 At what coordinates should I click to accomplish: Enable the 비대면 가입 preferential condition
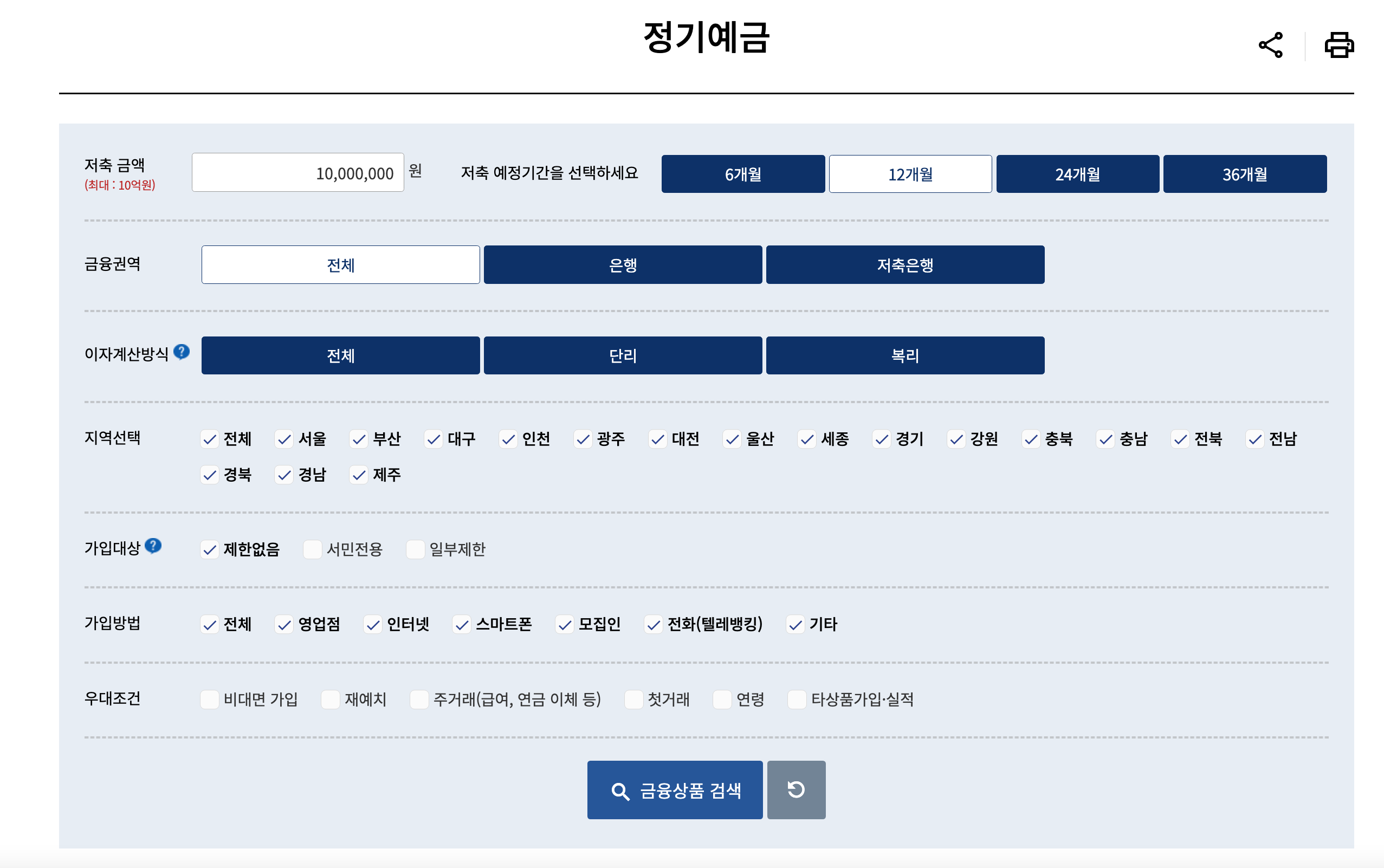point(209,699)
